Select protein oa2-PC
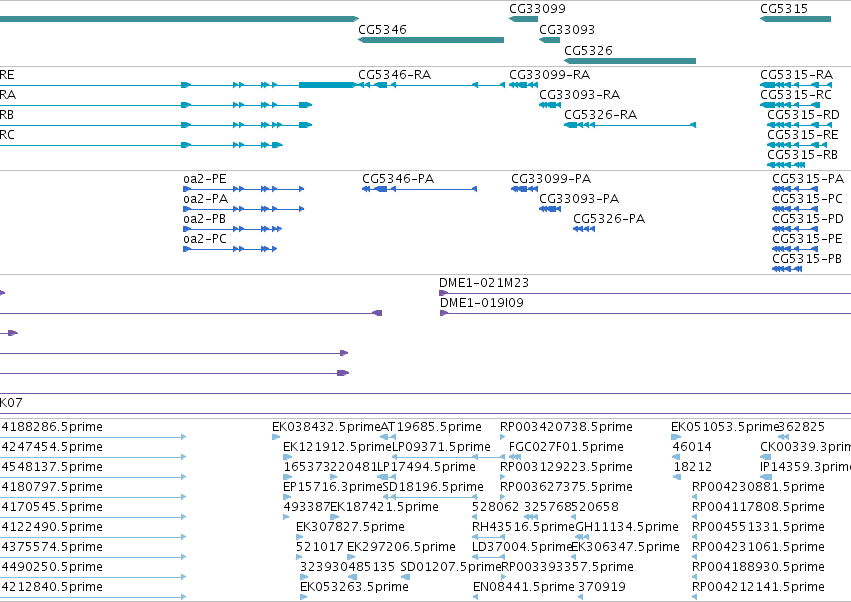 230,249
